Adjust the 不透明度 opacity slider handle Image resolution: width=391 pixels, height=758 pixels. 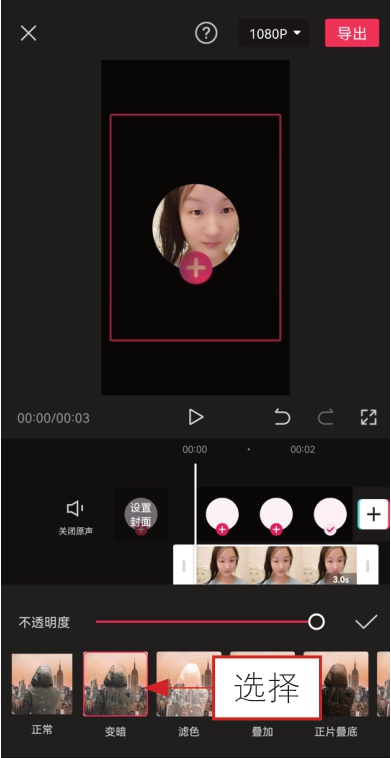(316, 622)
